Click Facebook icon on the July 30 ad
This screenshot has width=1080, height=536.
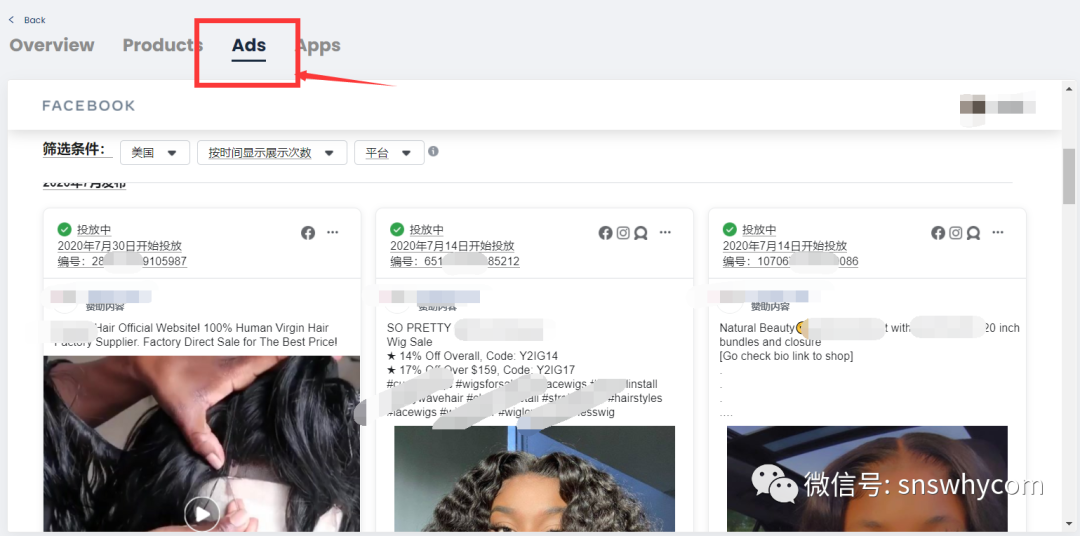[308, 233]
